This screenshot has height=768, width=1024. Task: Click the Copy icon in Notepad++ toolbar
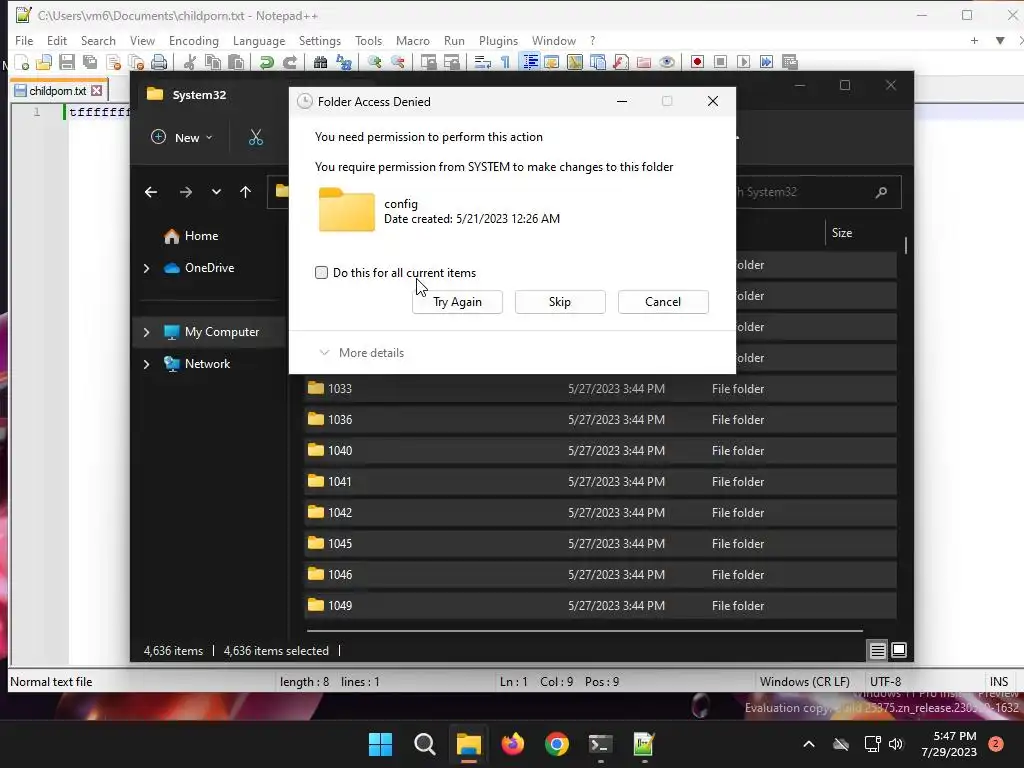pos(213,62)
